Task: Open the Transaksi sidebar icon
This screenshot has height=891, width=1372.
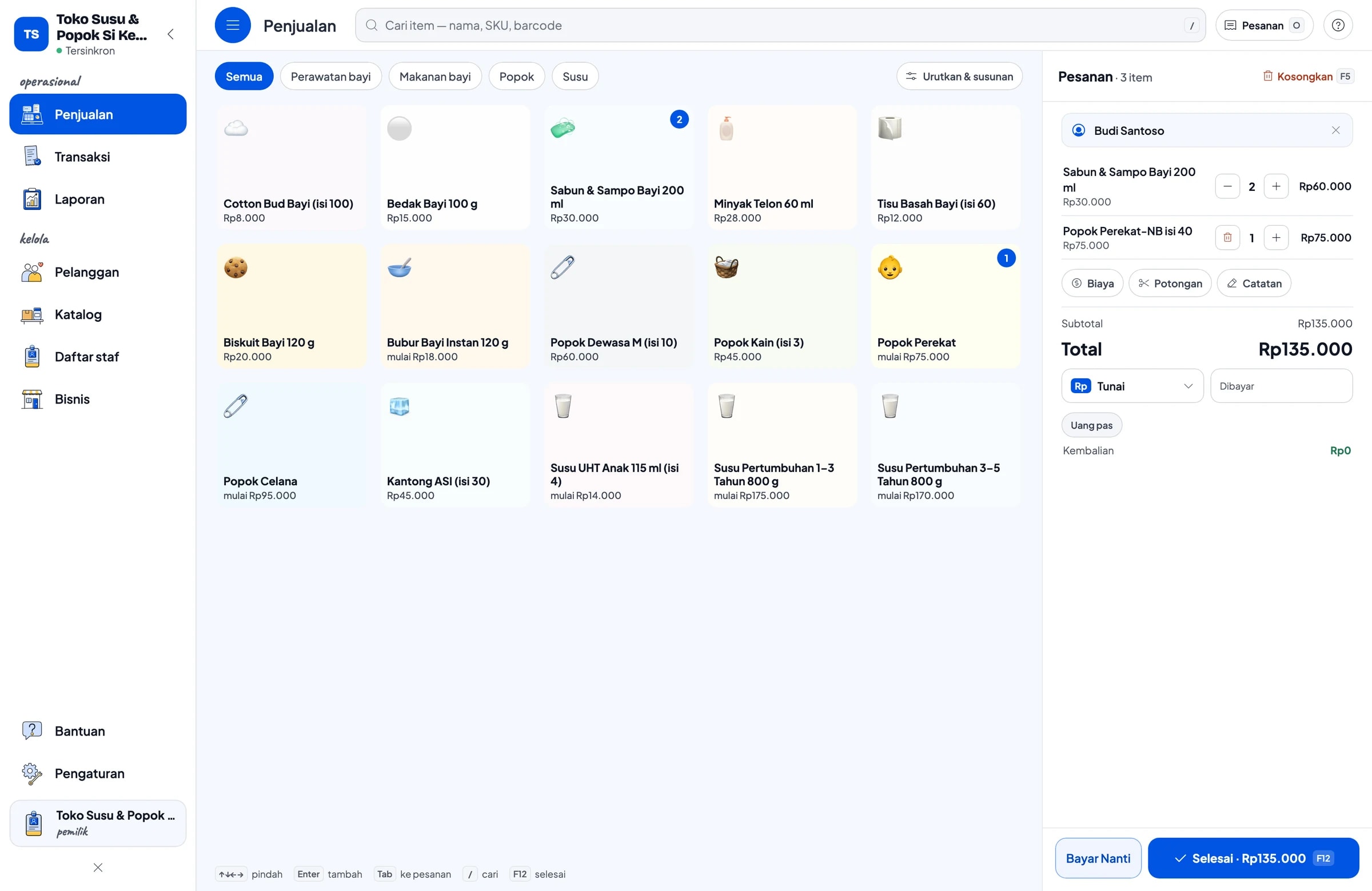Action: 31,156
